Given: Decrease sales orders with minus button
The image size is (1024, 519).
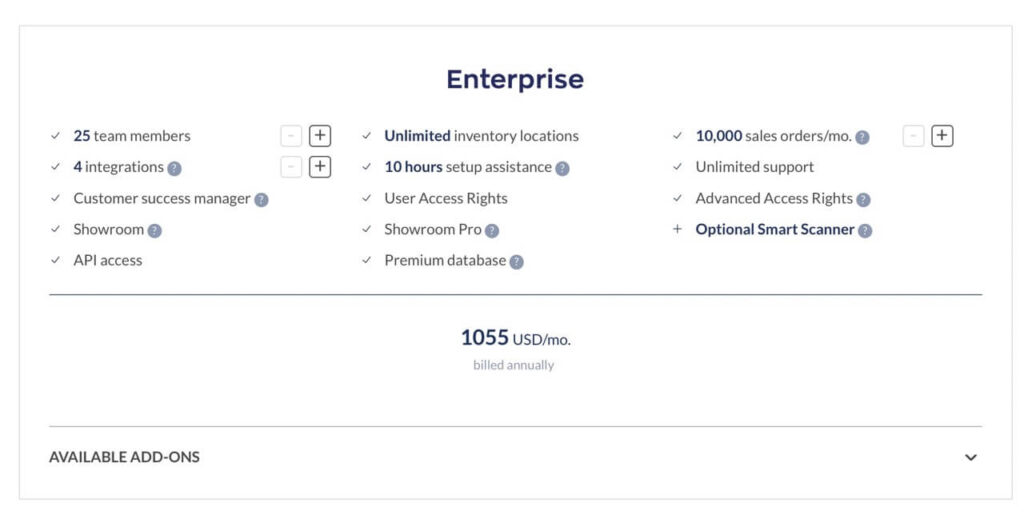Looking at the screenshot, I should point(913,136).
